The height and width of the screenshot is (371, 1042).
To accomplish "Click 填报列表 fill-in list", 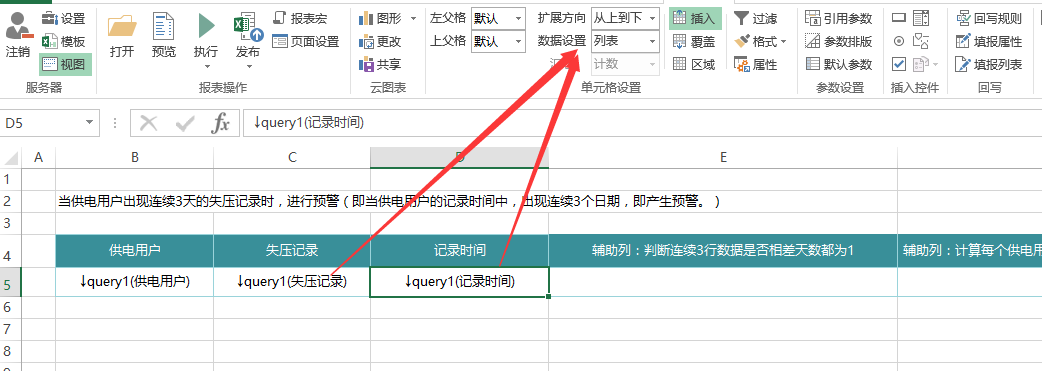I will click(989, 64).
